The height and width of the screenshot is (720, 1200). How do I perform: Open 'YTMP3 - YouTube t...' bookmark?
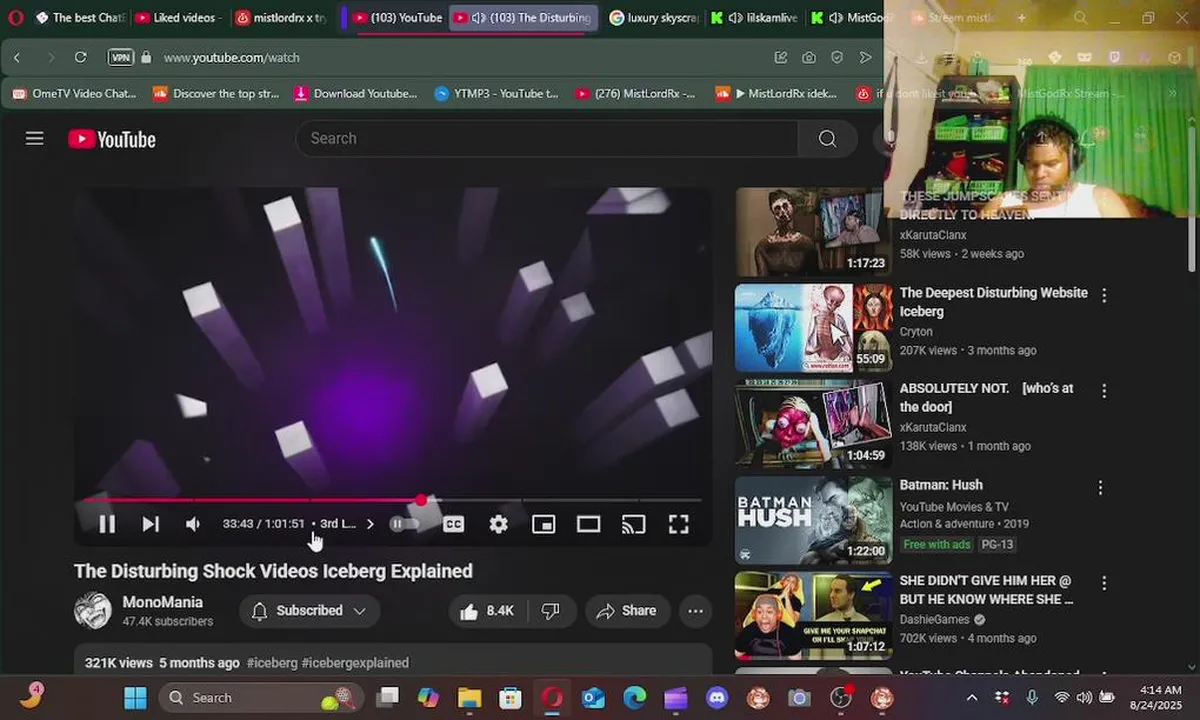coord(497,93)
